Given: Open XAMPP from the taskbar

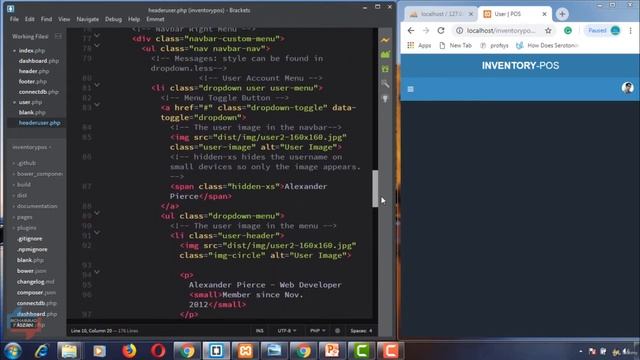Looking at the screenshot, I should click(x=245, y=351).
